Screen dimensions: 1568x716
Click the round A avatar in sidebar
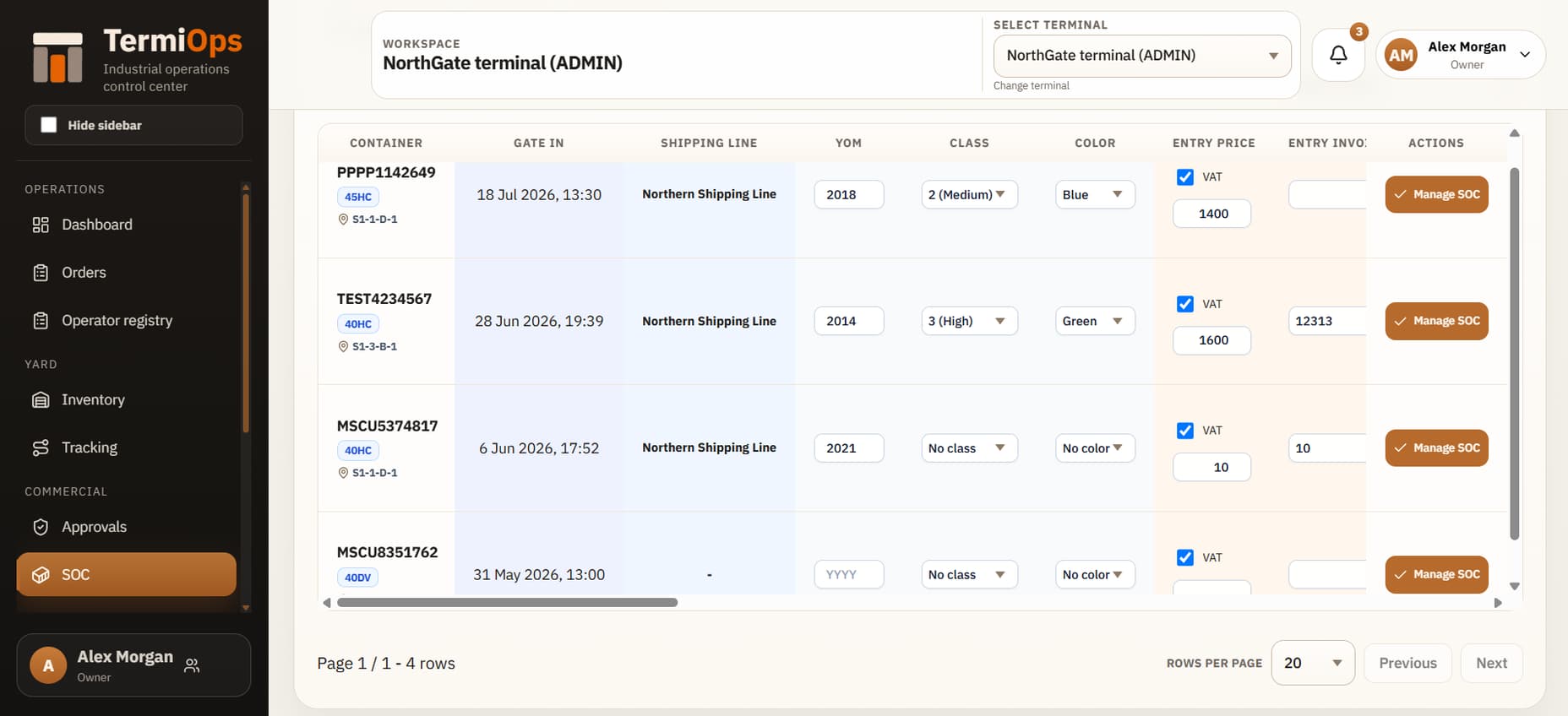click(x=48, y=665)
